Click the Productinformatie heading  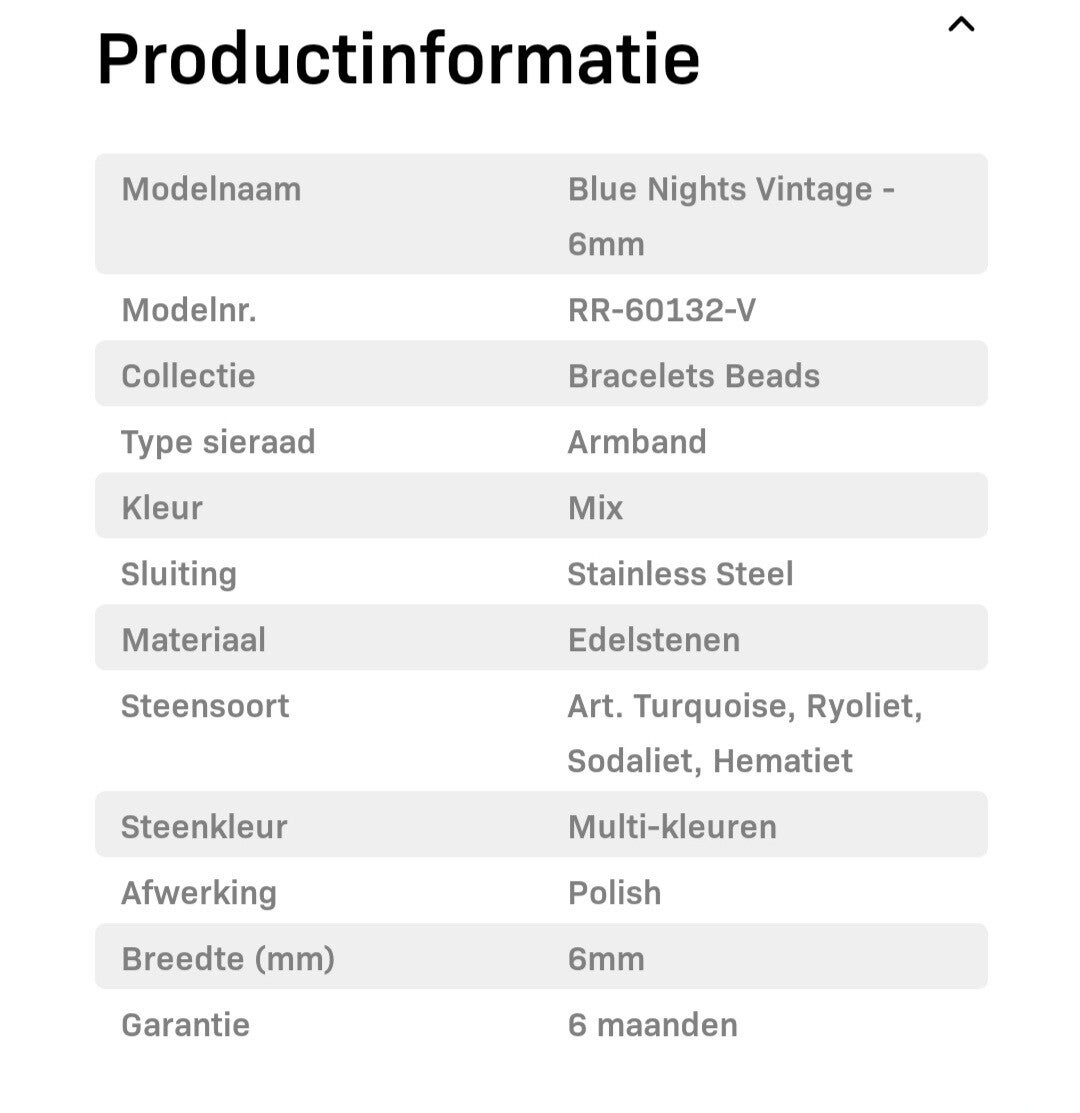[x=398, y=59]
